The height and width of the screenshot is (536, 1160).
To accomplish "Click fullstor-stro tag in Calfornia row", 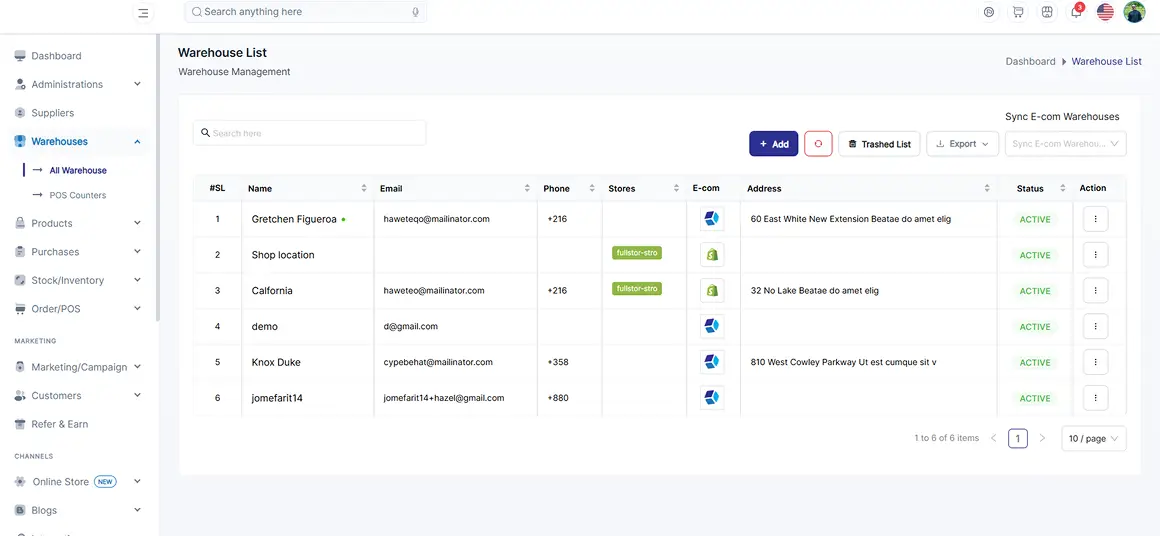I will 637,288.
